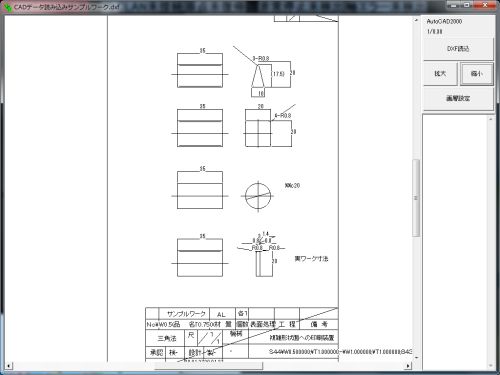Click the vertical scrollbar thumb of drawing view
The image size is (500, 375).
click(x=416, y=198)
